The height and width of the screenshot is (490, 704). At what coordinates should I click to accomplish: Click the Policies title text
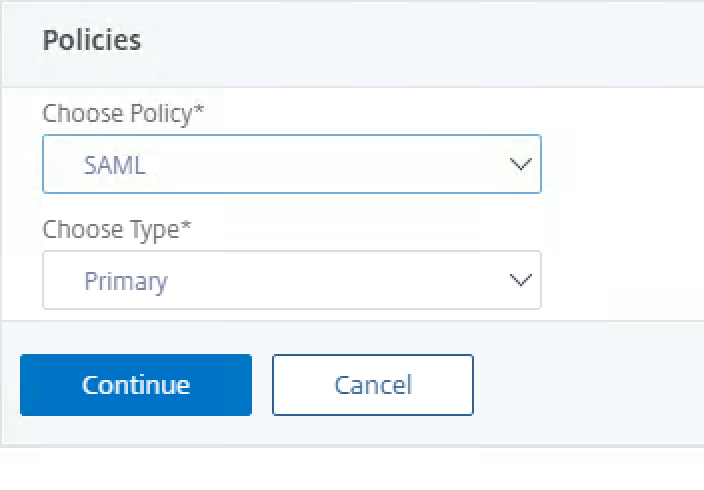pos(92,40)
